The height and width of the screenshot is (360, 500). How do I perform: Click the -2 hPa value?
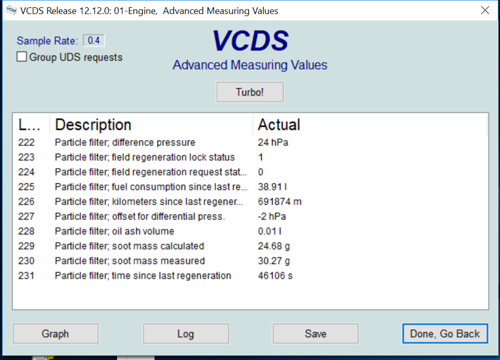click(x=272, y=216)
